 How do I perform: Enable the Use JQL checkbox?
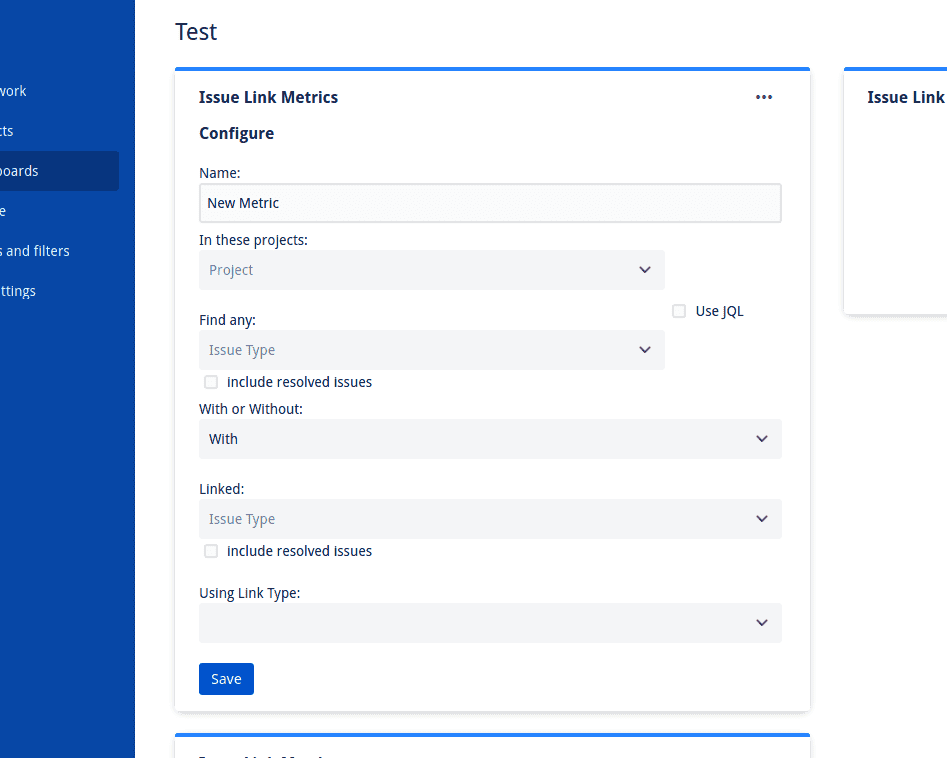point(679,311)
